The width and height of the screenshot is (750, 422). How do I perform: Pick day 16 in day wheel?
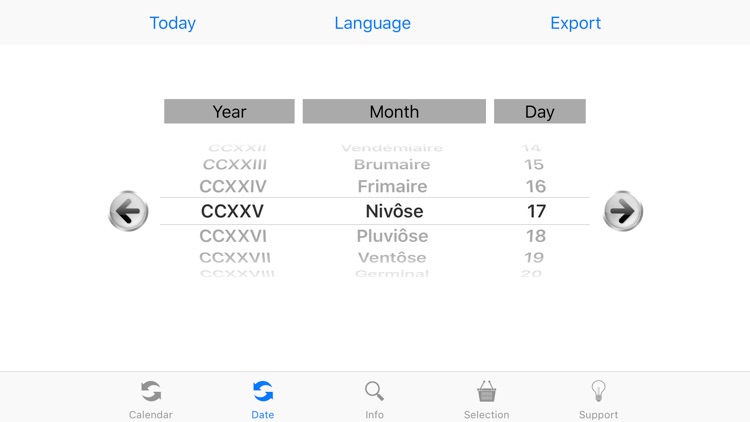(x=536, y=186)
